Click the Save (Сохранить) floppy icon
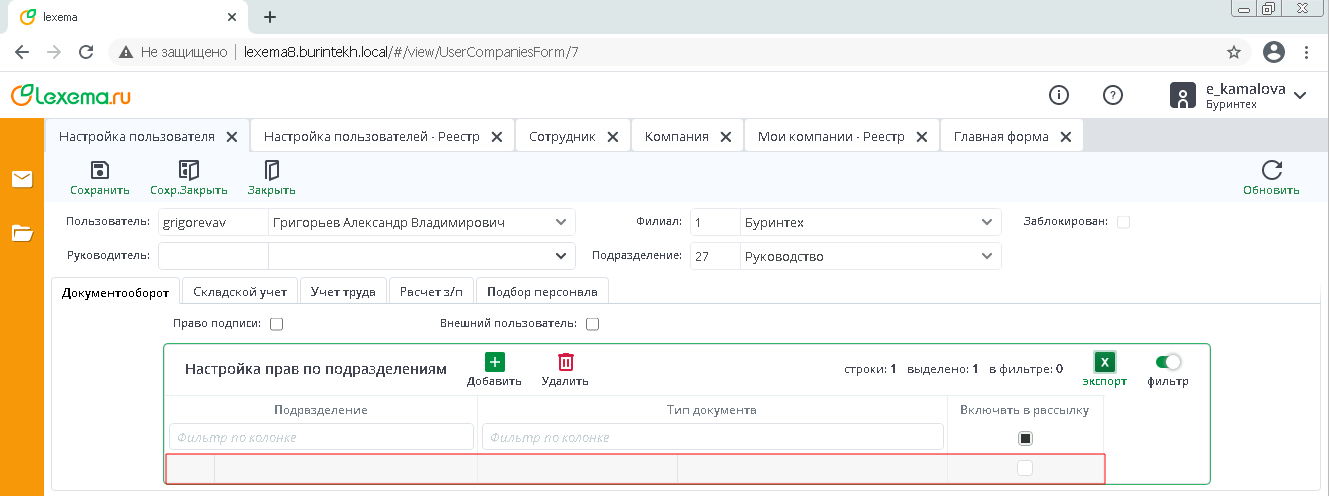Viewport: 1329px width, 496px height. point(99,170)
